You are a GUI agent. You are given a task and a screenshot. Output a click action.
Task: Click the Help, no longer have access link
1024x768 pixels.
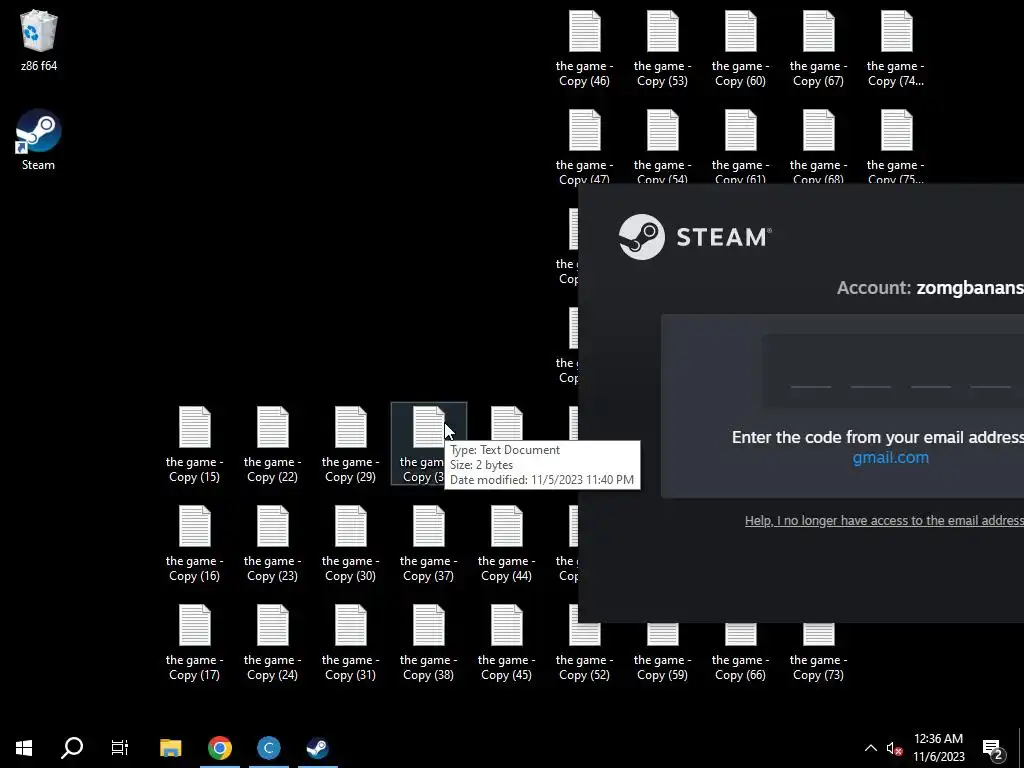[884, 520]
